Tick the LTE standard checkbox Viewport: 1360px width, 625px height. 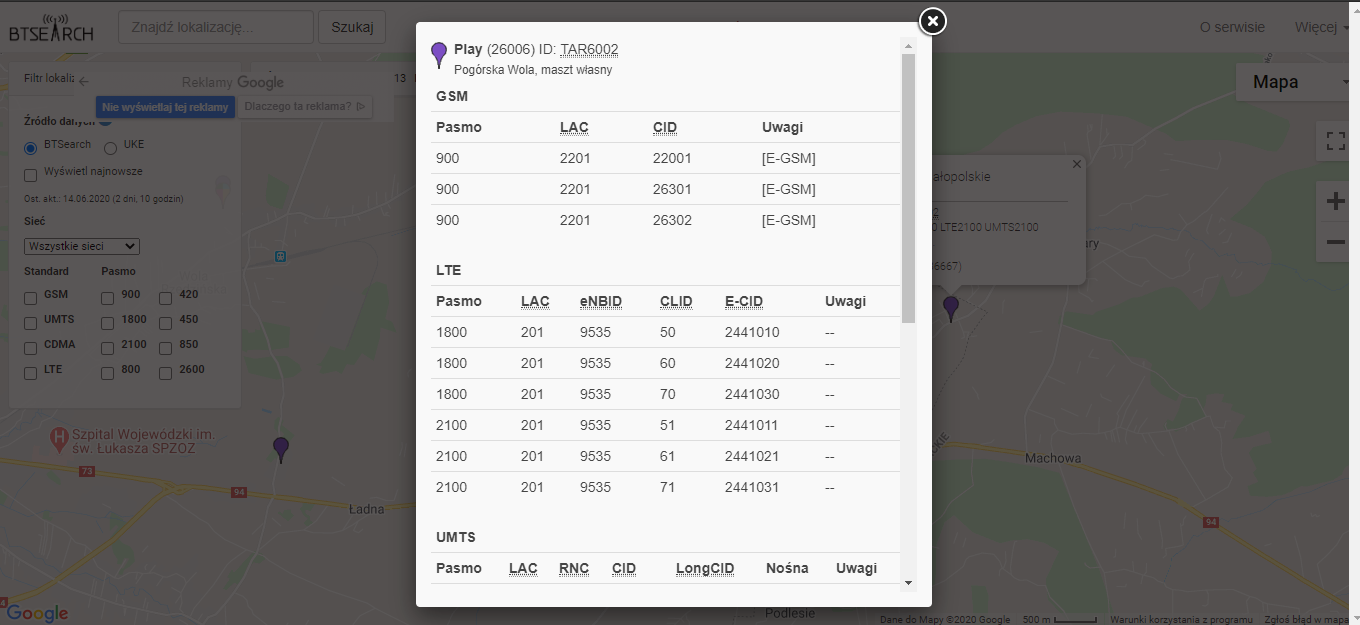(31, 373)
